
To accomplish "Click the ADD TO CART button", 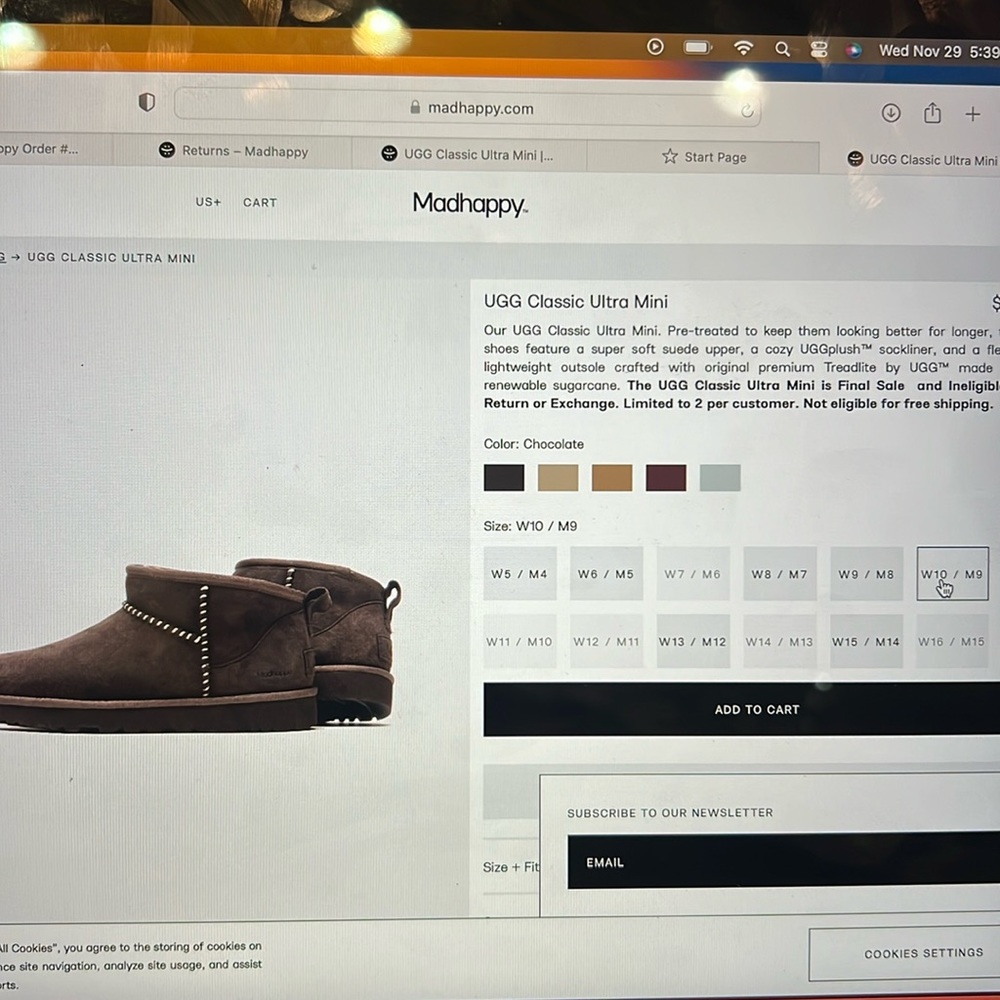I will pyautogui.click(x=742, y=709).
